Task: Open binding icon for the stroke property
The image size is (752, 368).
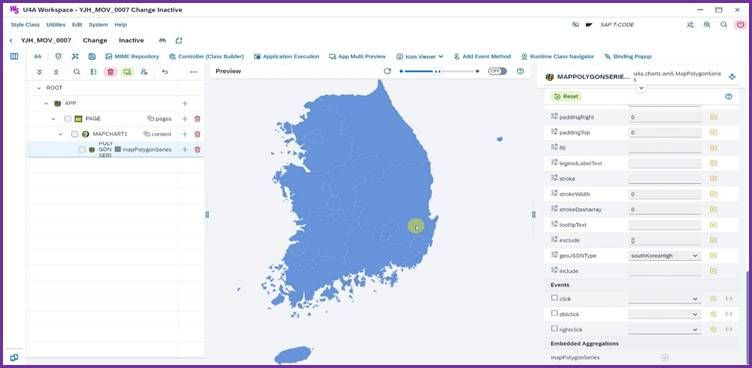Action: click(x=713, y=178)
